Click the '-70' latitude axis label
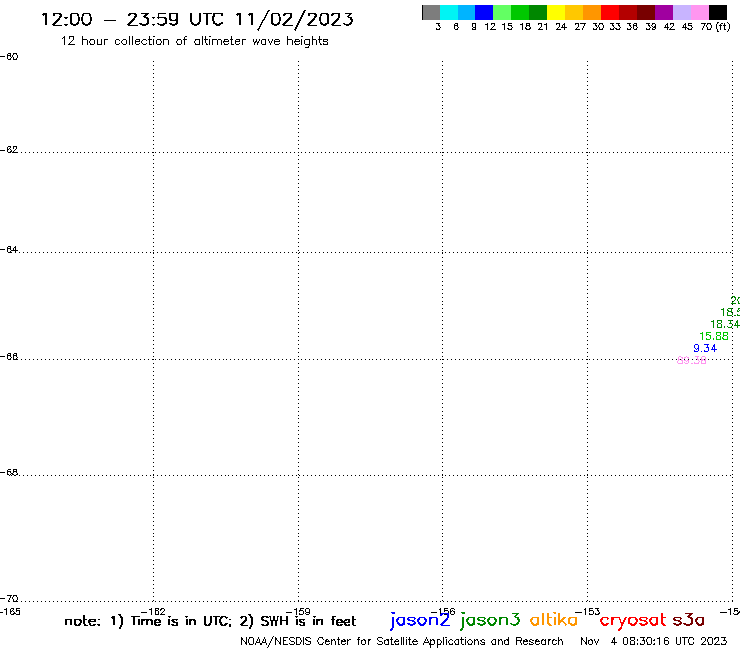The height and width of the screenshot is (650, 740). 9,599
